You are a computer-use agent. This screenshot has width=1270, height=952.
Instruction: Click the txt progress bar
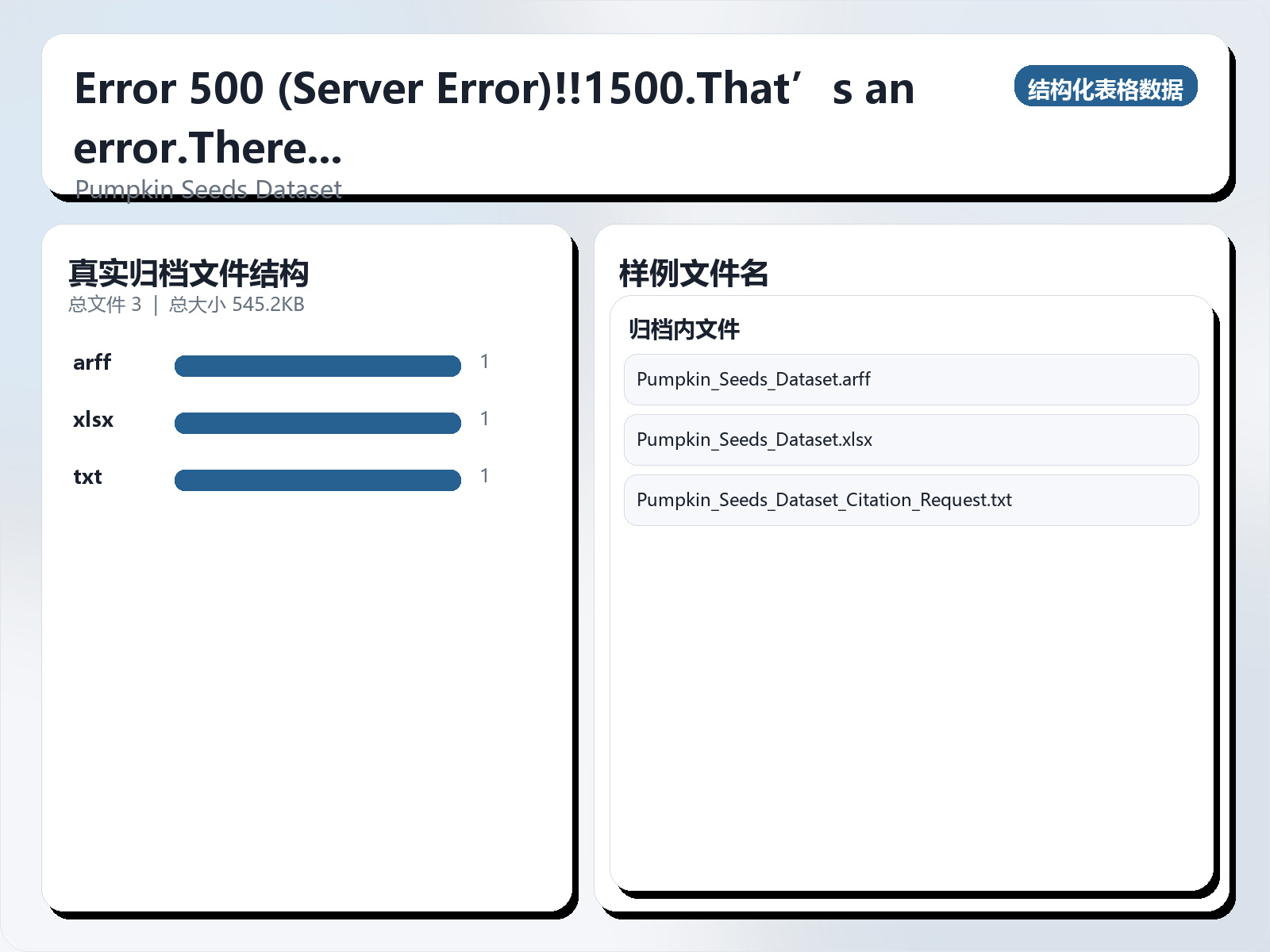pos(317,480)
